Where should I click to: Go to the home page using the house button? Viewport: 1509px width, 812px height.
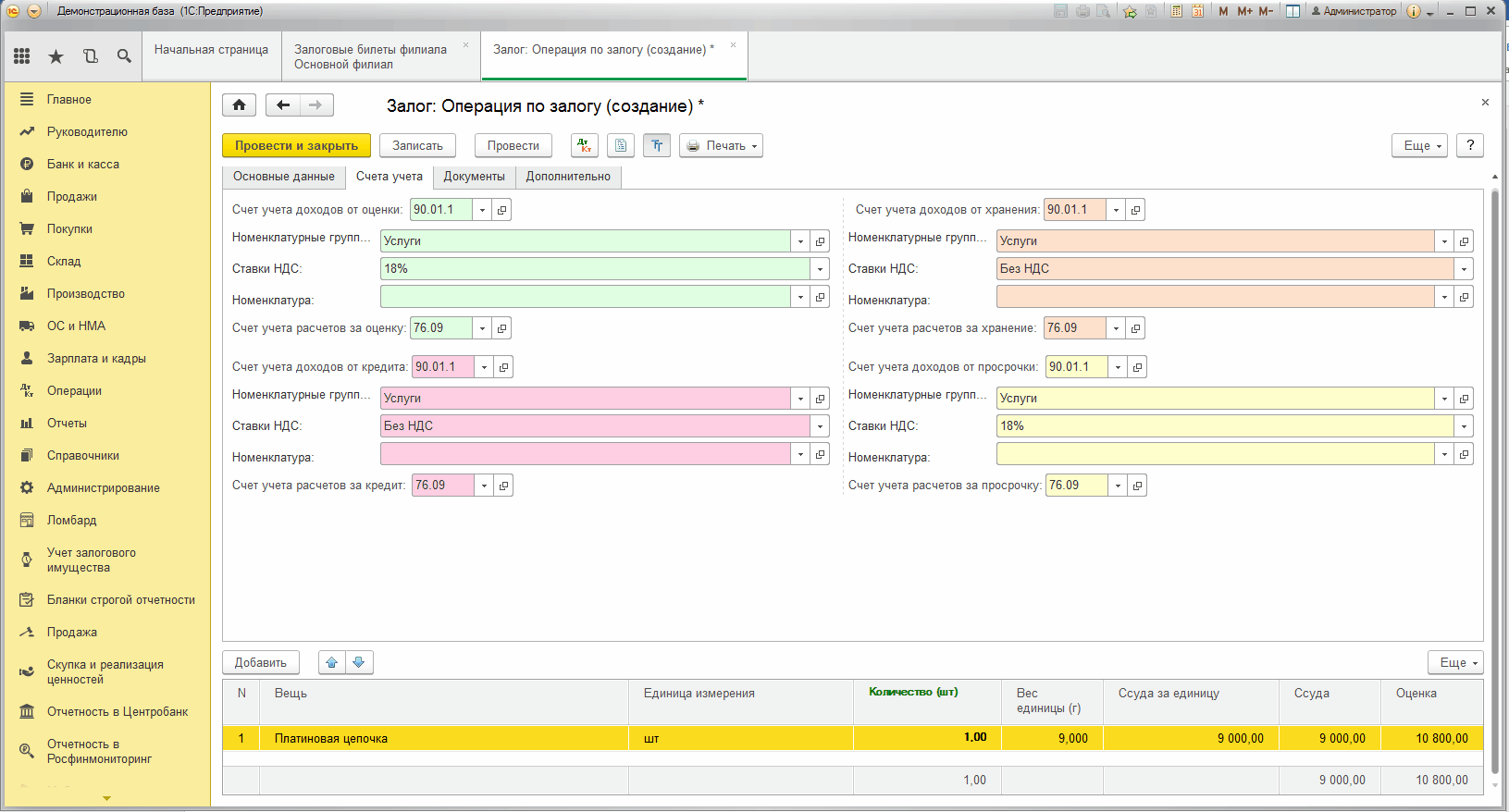pyautogui.click(x=239, y=105)
